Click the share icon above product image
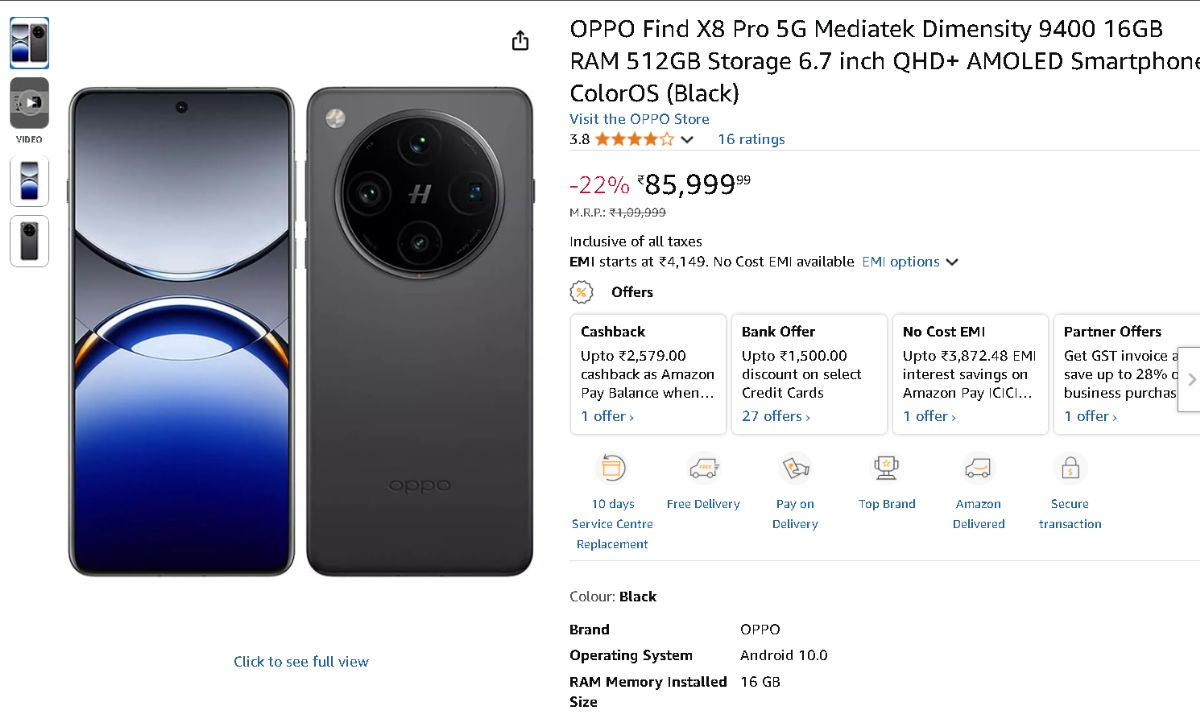This screenshot has height=720, width=1200. 520,41
